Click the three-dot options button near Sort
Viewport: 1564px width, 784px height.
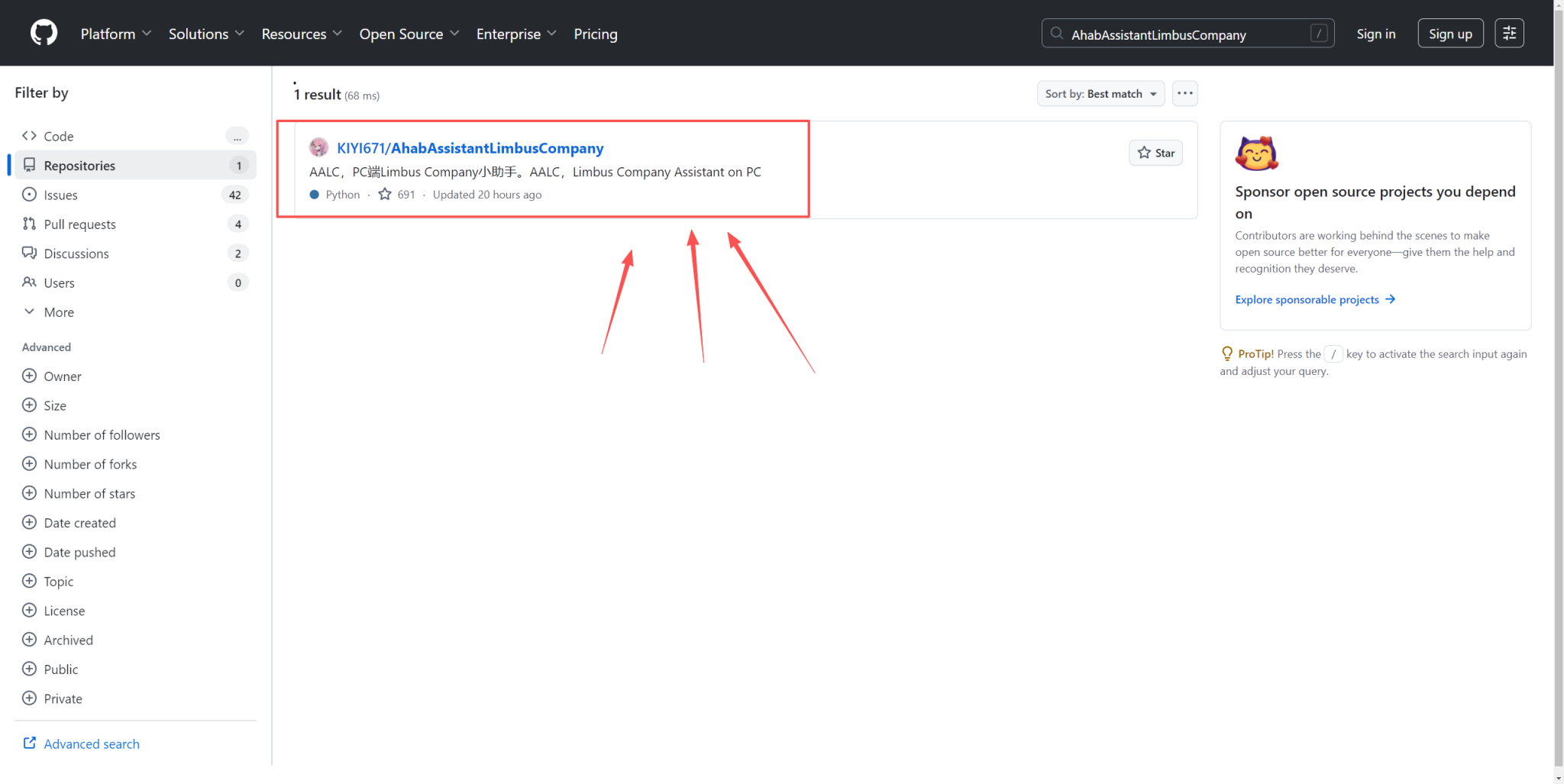coord(1184,94)
